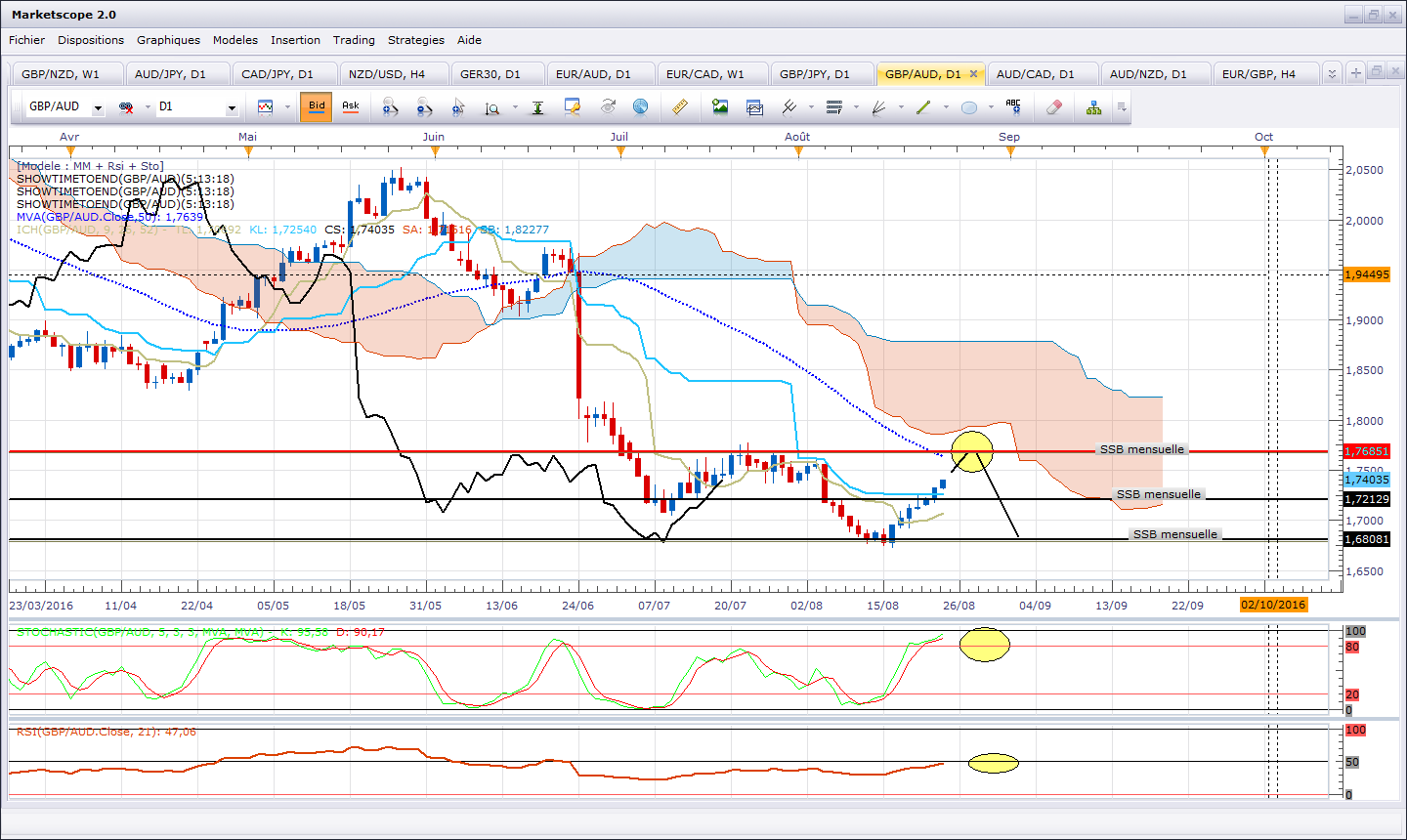Click the unlink symbols chain icon

pos(126,106)
